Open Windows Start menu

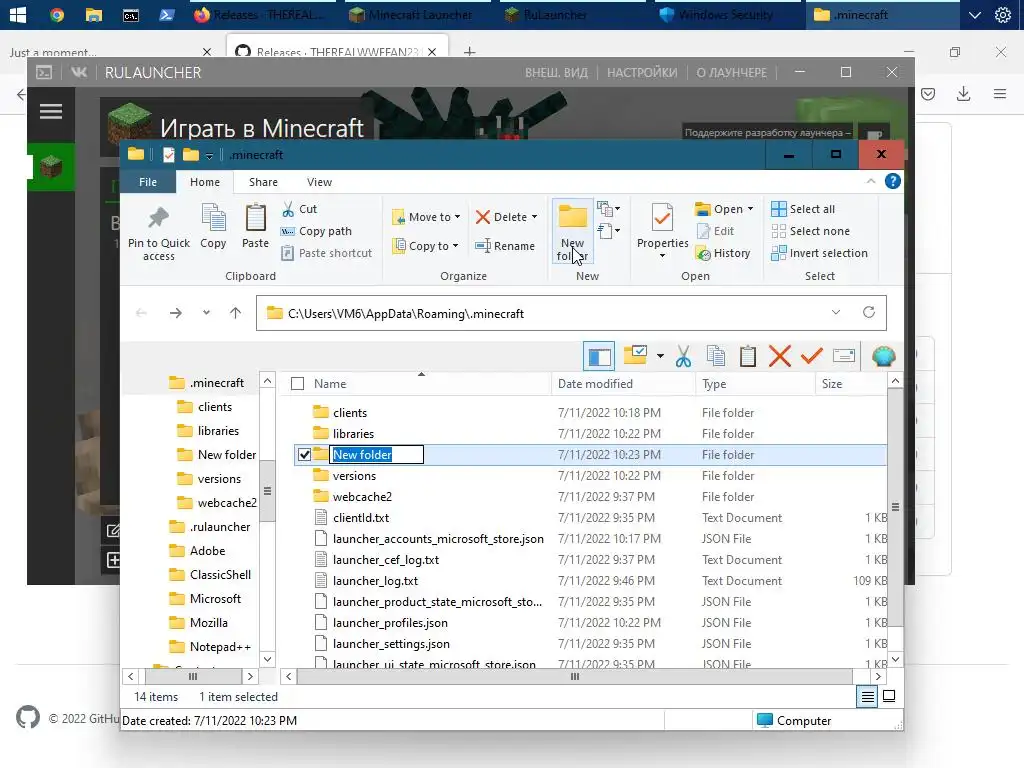pyautogui.click(x=18, y=14)
